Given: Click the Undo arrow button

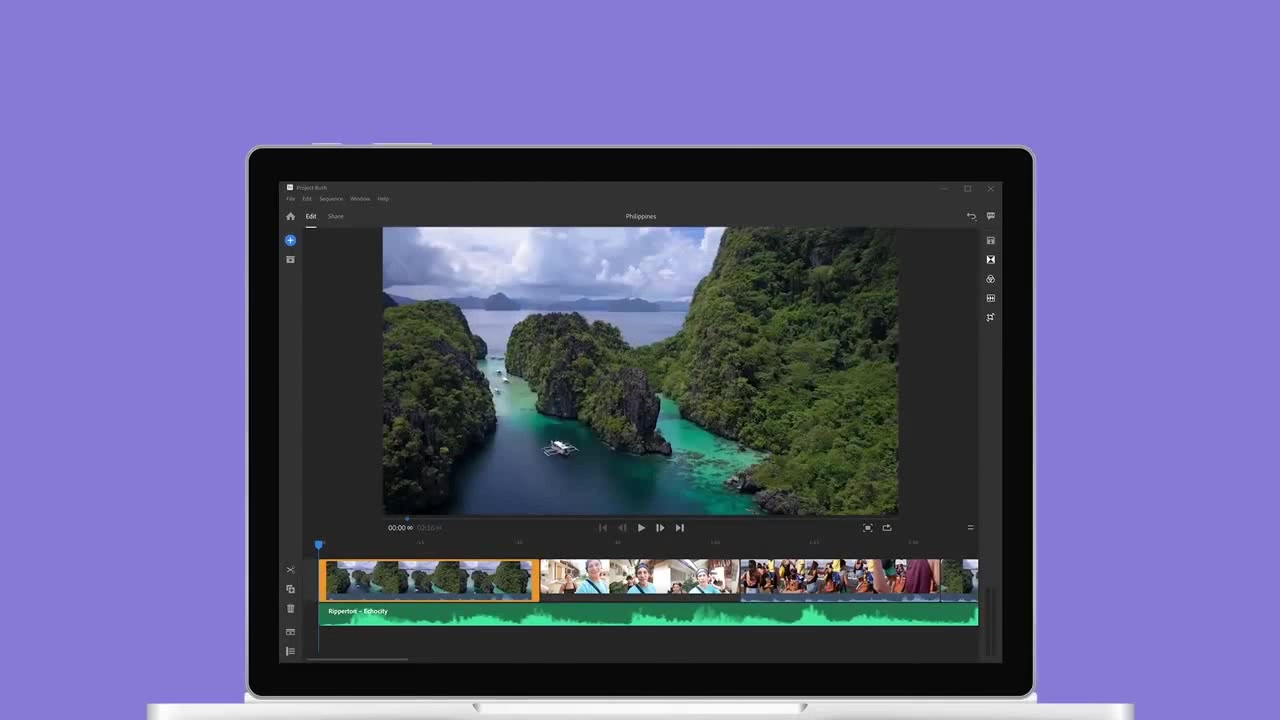Looking at the screenshot, I should click(x=970, y=216).
